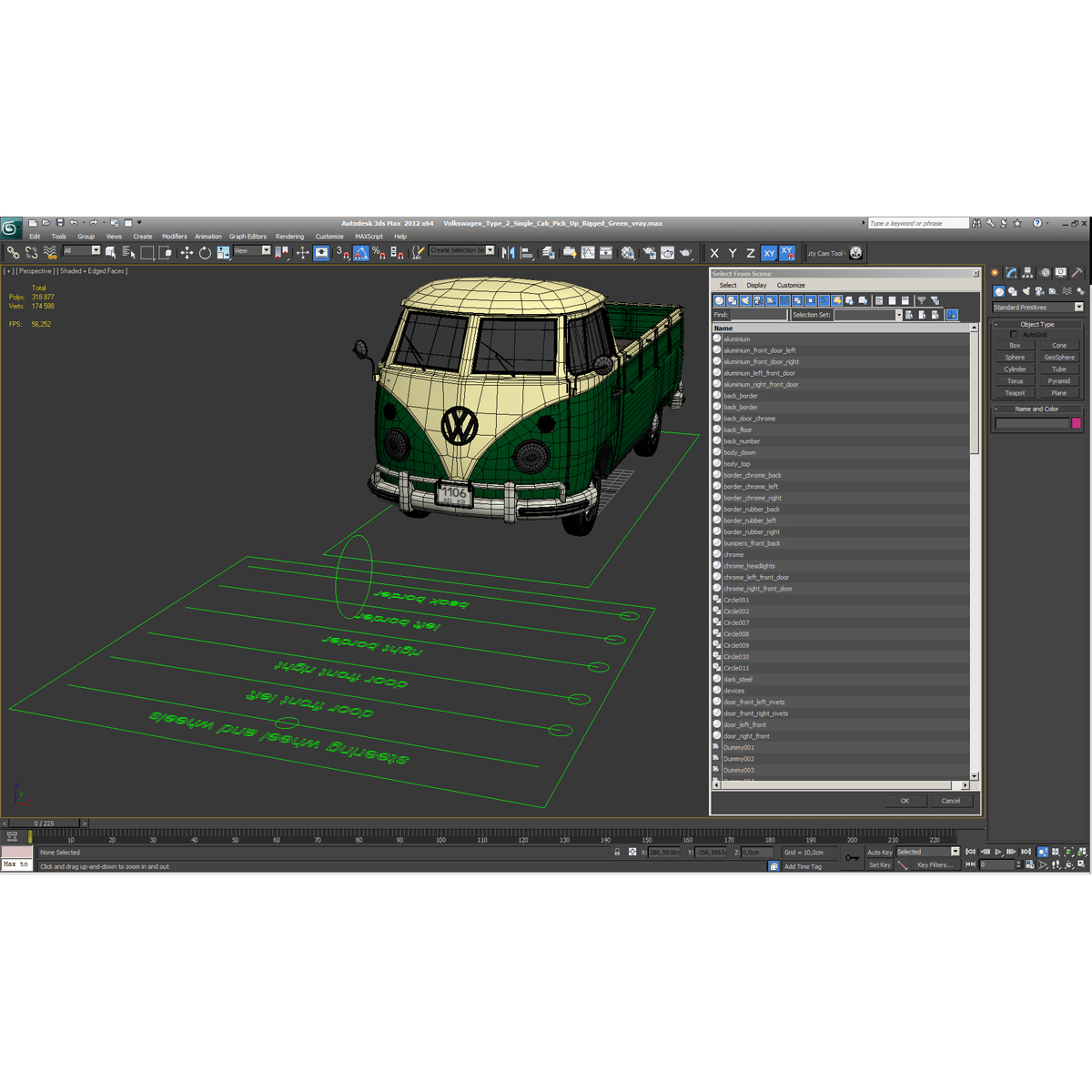Screen dimensions: 1092x1092
Task: Click the Align tool icon
Action: coord(527,252)
